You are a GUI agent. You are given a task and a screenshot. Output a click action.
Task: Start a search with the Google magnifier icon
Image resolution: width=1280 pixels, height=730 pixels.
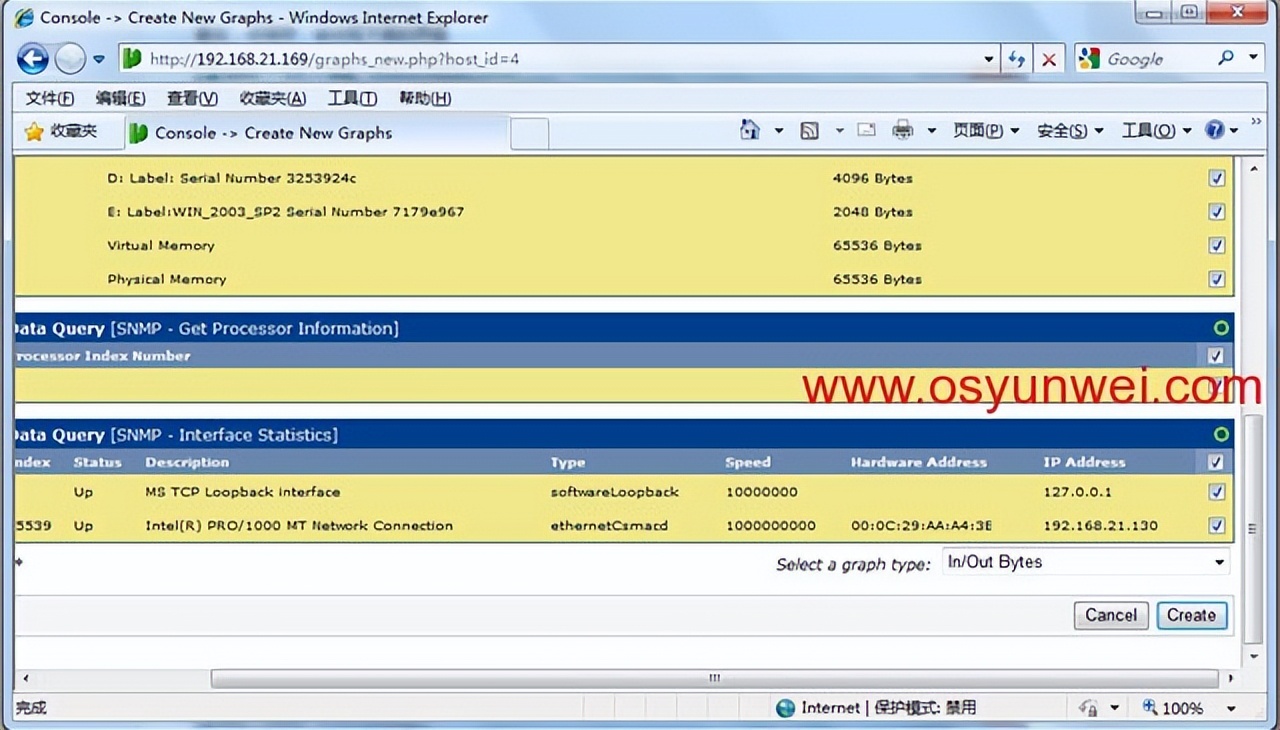coord(1227,58)
